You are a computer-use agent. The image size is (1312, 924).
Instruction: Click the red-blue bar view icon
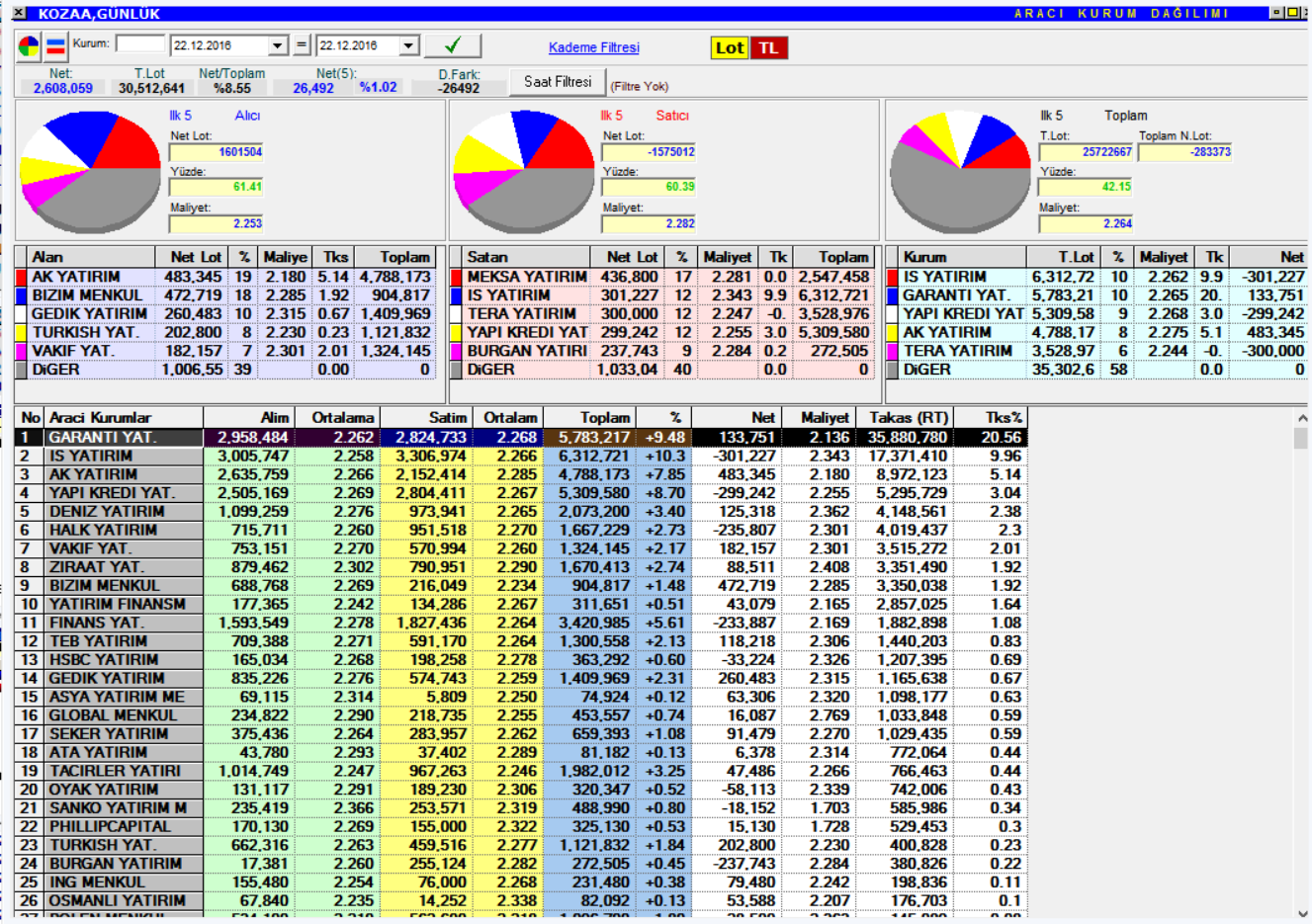55,46
